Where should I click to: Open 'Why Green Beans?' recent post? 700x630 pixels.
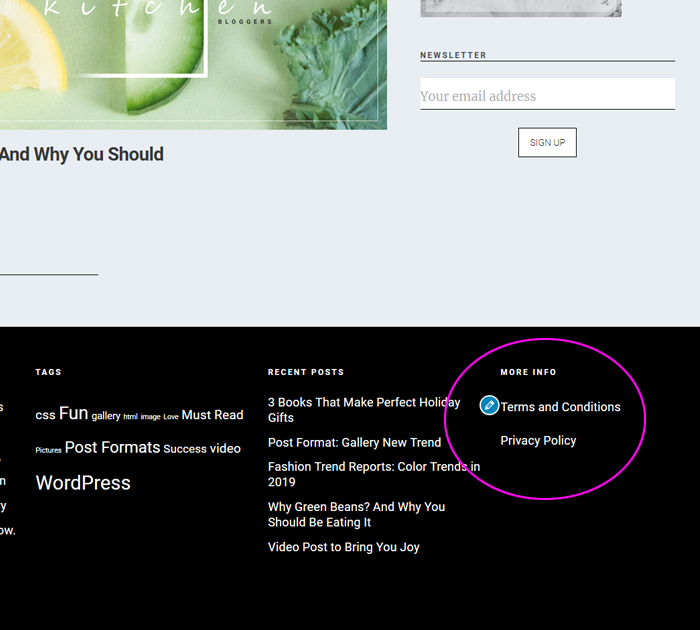click(356, 514)
